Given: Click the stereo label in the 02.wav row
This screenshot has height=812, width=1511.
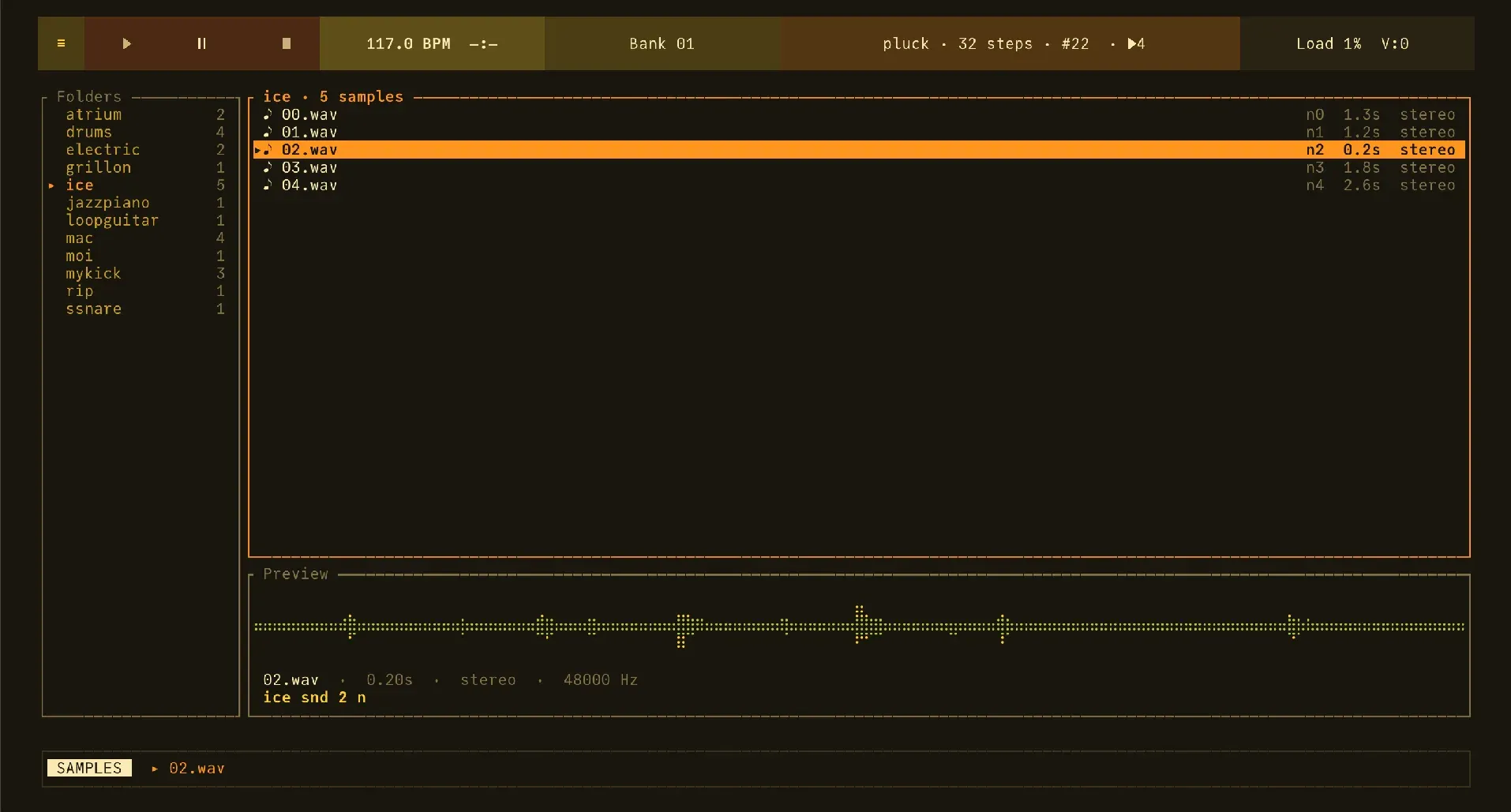Looking at the screenshot, I should click(1427, 149).
